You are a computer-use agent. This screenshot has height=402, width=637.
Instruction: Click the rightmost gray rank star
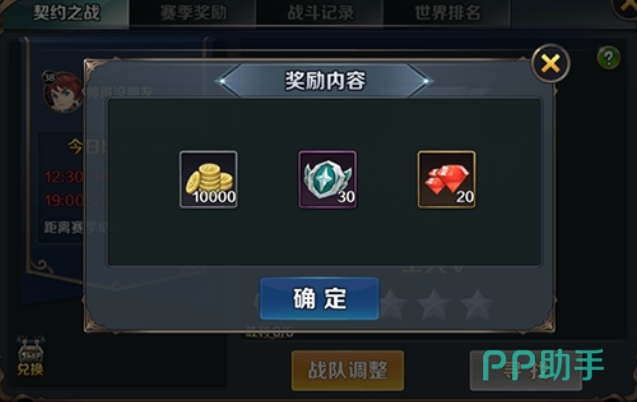(x=477, y=305)
